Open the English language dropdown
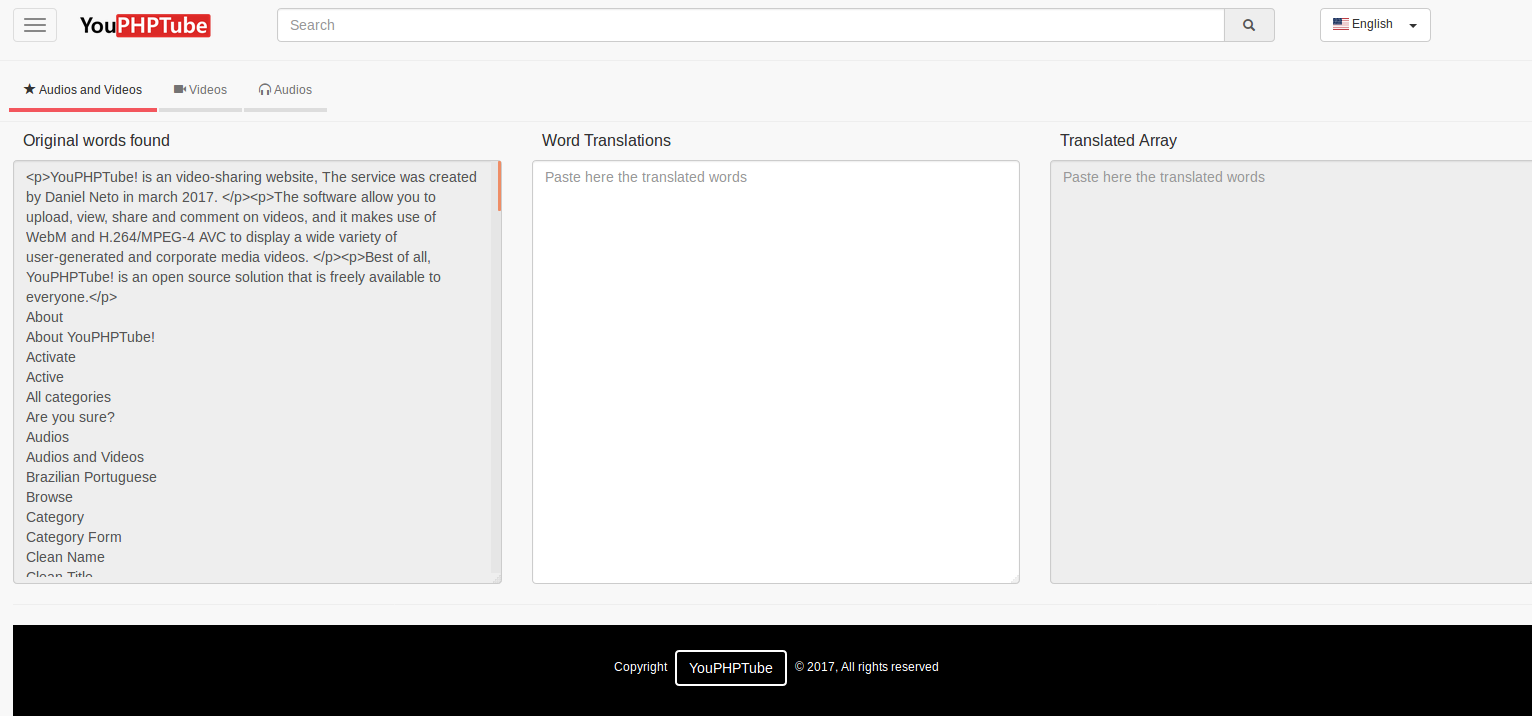 (1375, 25)
